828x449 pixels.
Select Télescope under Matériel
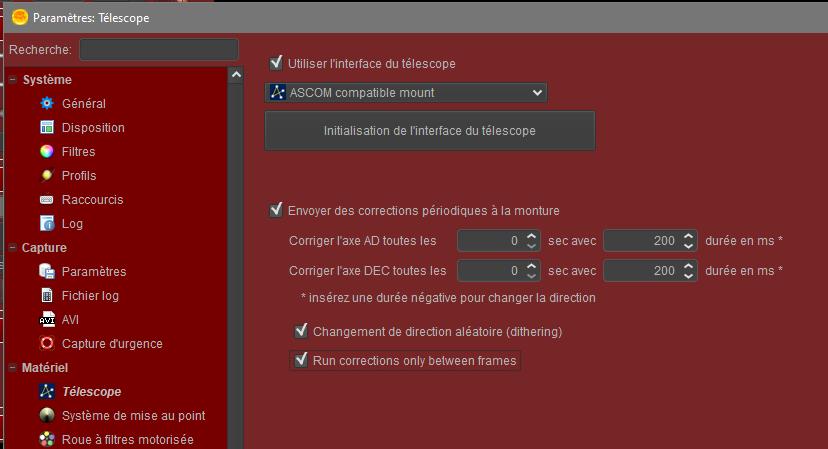(91, 391)
